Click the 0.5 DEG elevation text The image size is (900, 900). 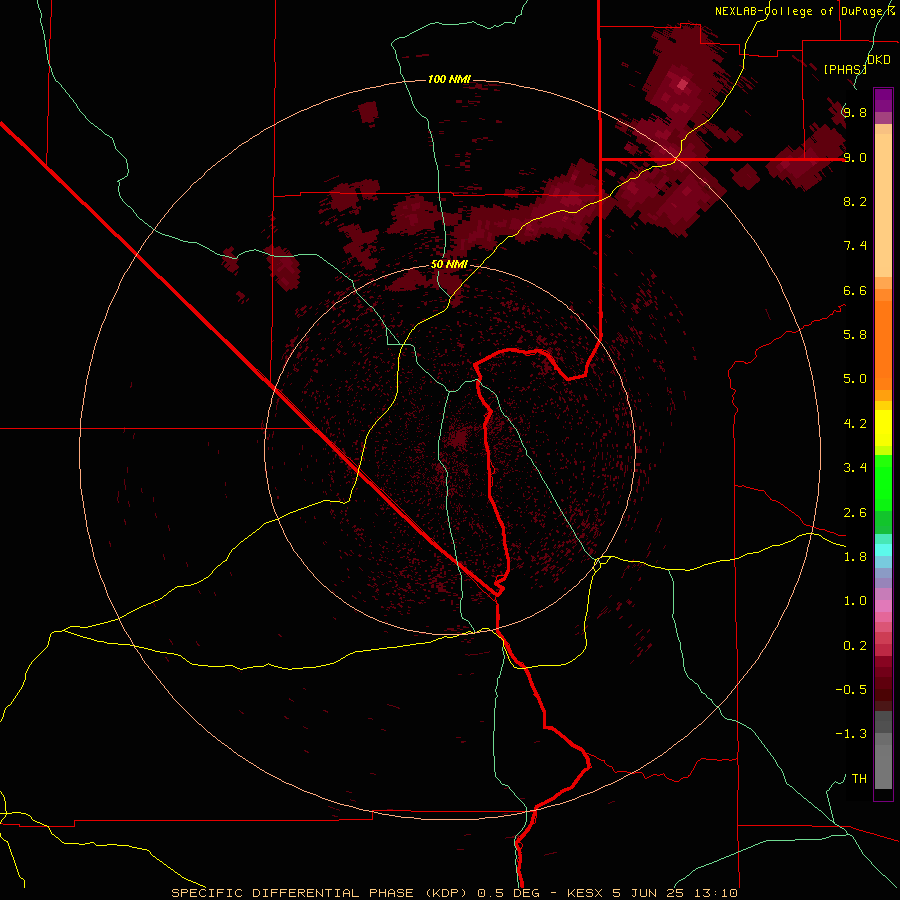point(509,893)
